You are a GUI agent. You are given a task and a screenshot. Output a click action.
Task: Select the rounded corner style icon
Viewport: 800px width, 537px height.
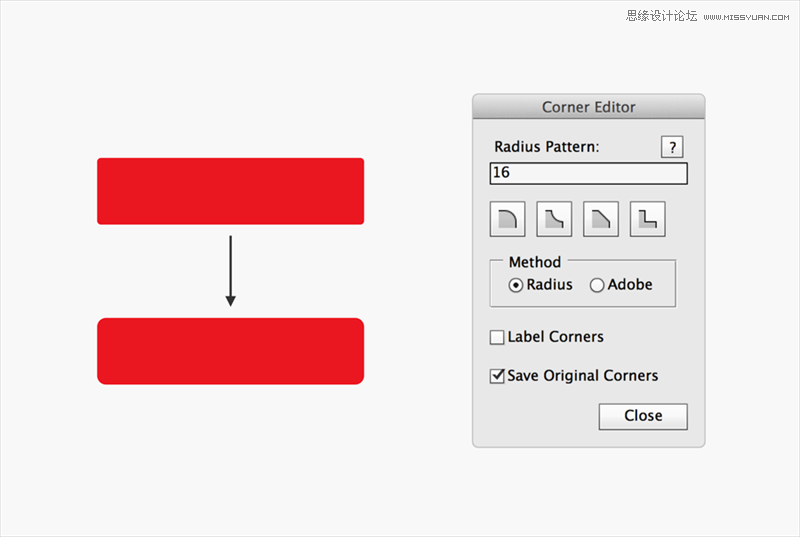click(507, 219)
